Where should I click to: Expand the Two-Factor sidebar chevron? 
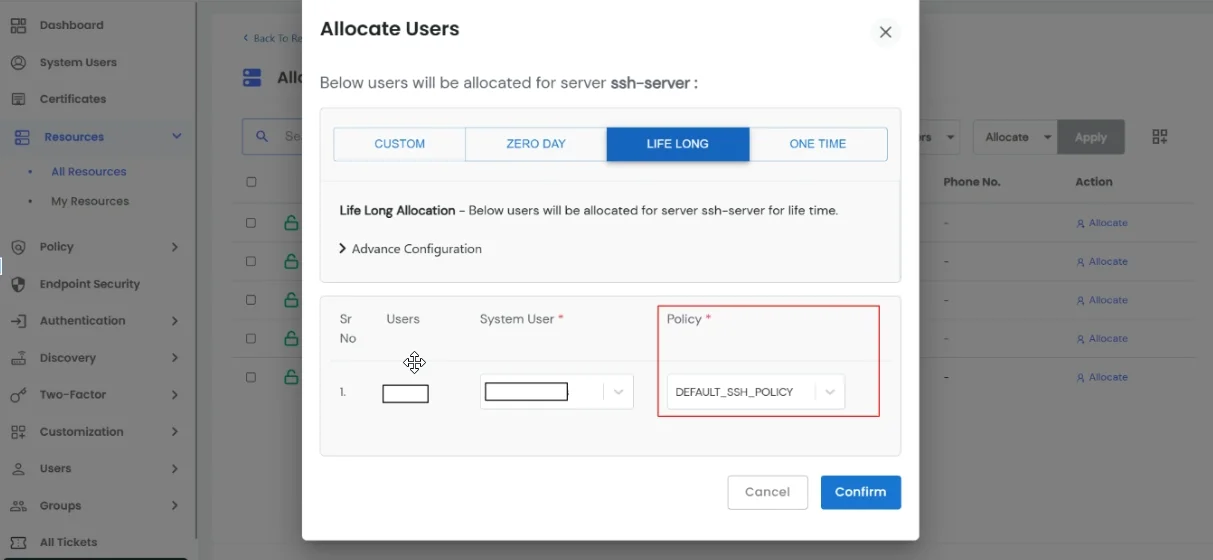[175, 395]
